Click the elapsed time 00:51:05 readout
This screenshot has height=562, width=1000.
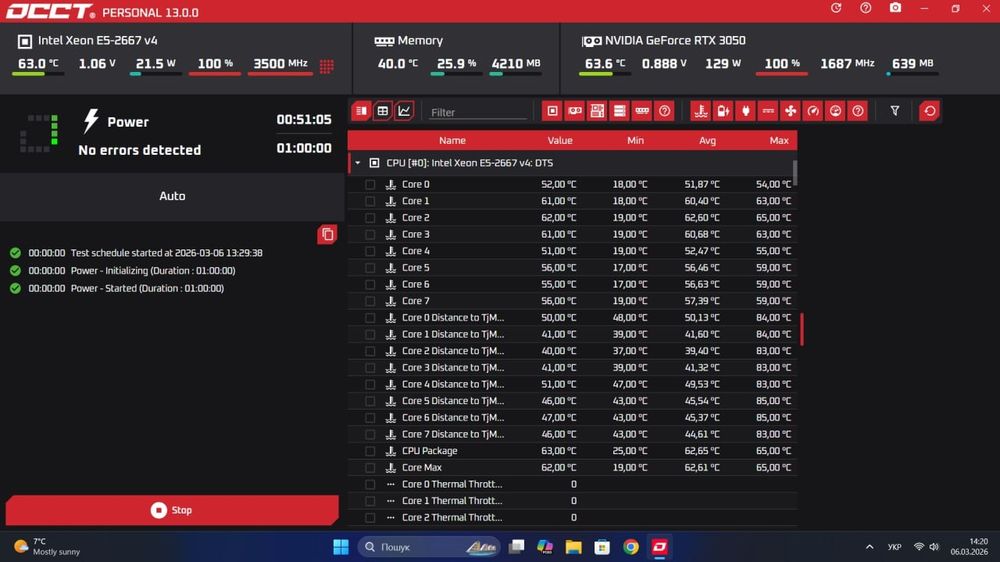[x=304, y=119]
